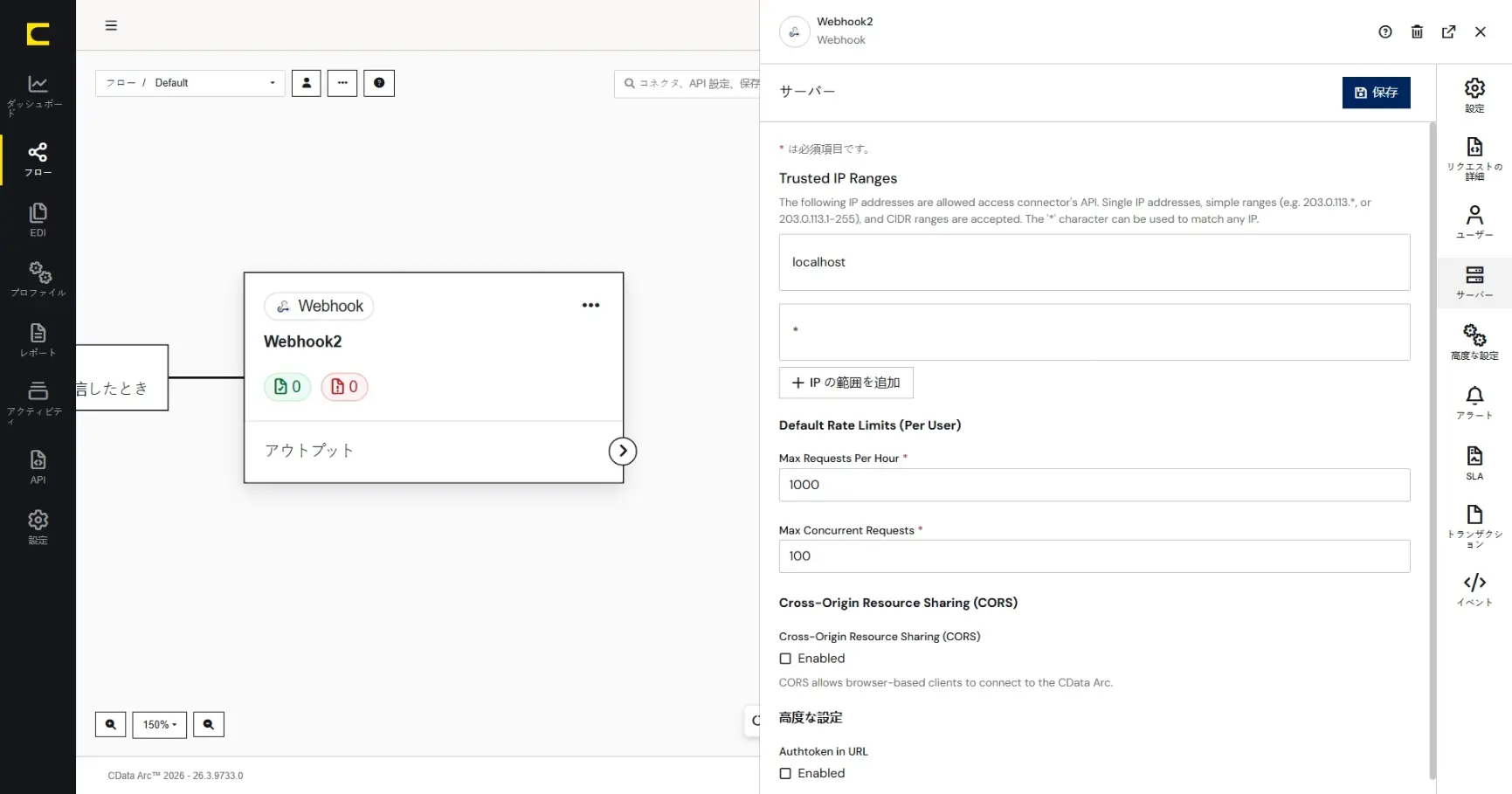Viewport: 1512px width, 794px height.
Task: Select the フロー item in left sidebar
Action: [x=38, y=160]
